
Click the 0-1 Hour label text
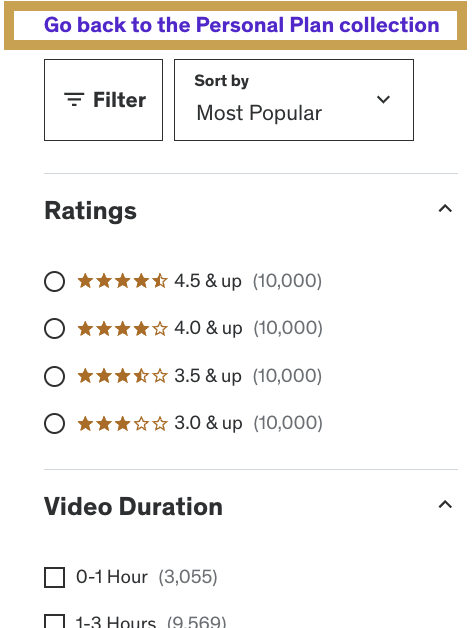pyautogui.click(x=112, y=577)
